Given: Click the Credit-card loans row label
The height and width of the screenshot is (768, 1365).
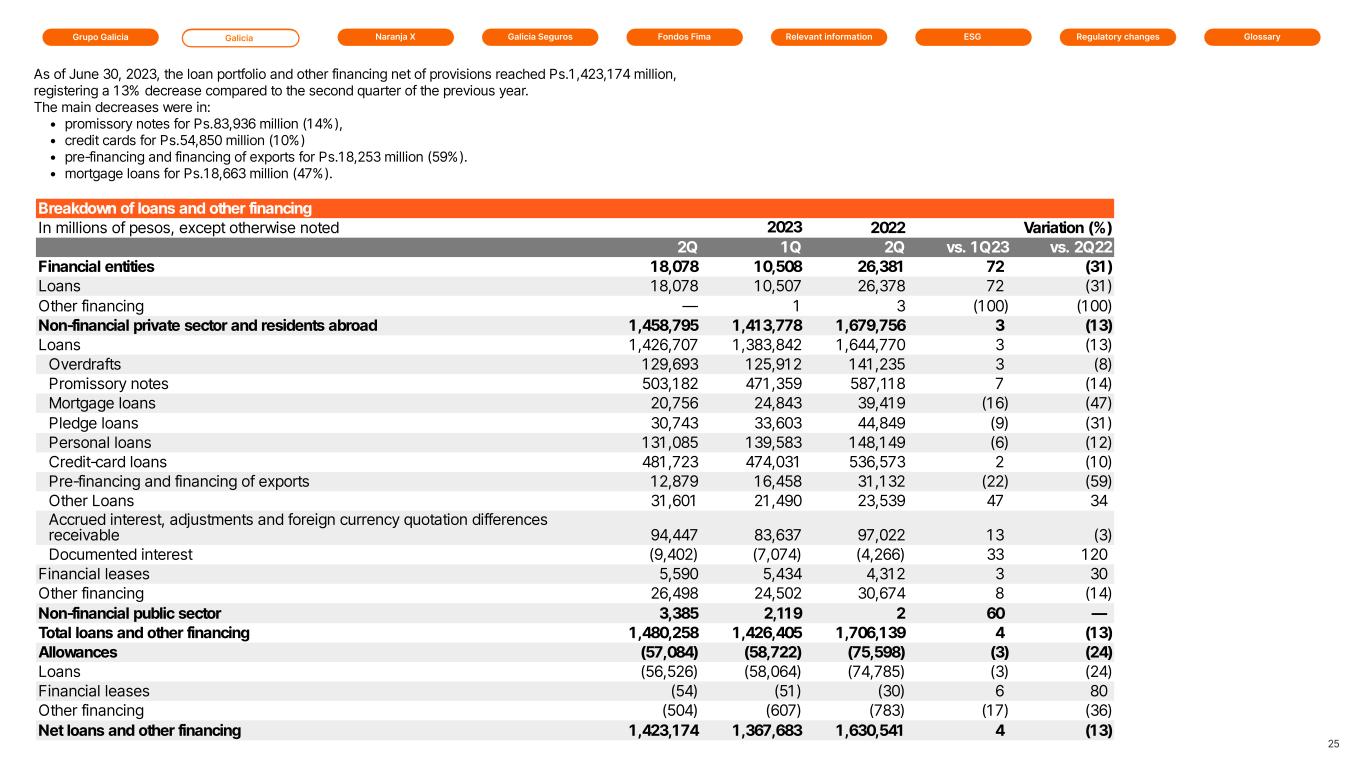Looking at the screenshot, I should click(x=108, y=462).
